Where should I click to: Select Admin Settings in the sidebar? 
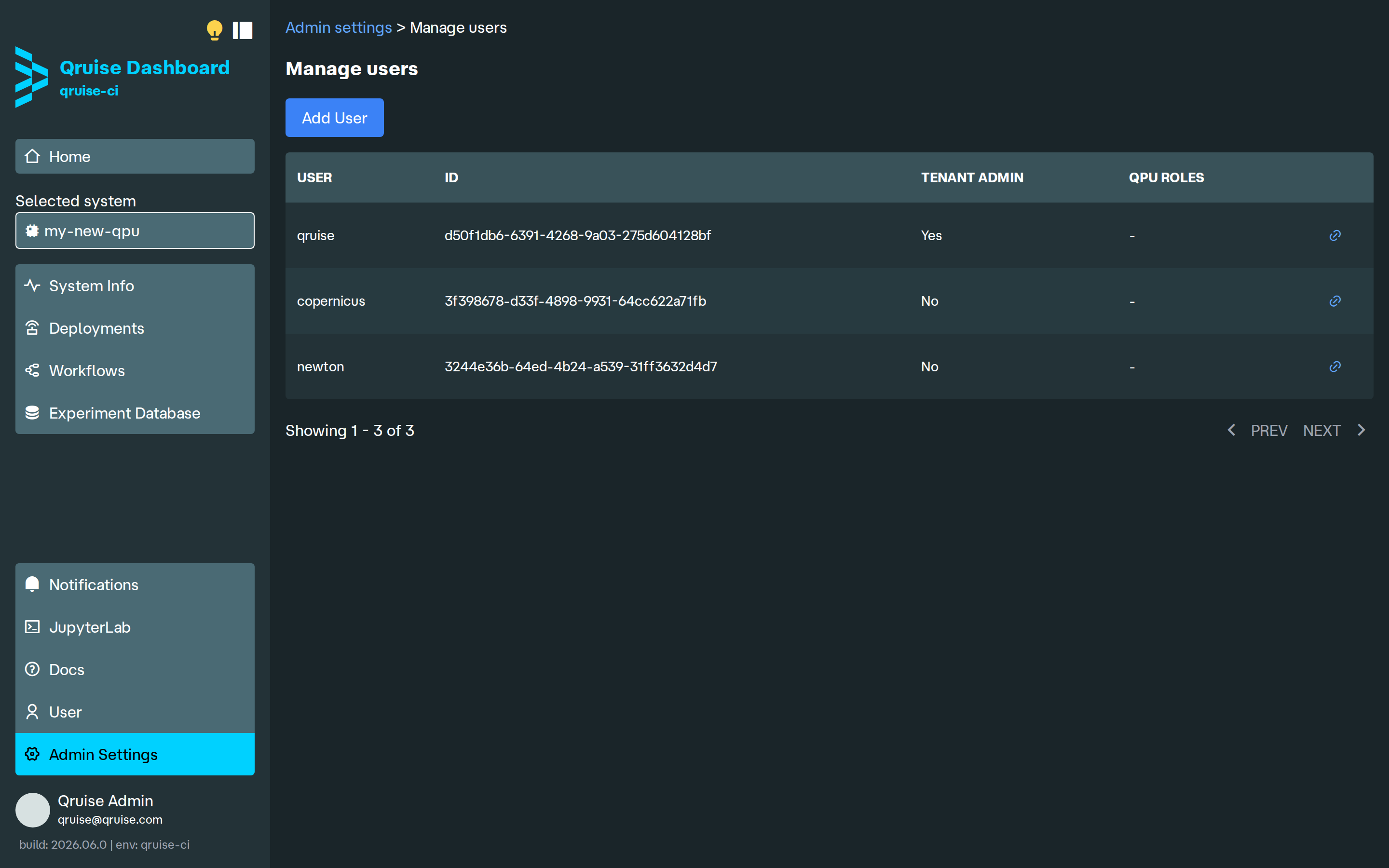pyautogui.click(x=135, y=754)
